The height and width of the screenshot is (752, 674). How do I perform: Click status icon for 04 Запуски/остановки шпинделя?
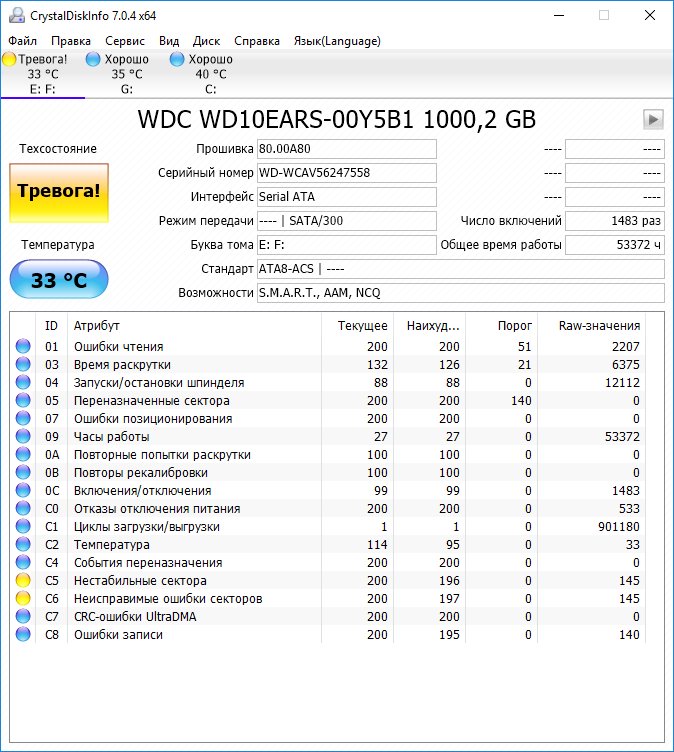(x=23, y=382)
